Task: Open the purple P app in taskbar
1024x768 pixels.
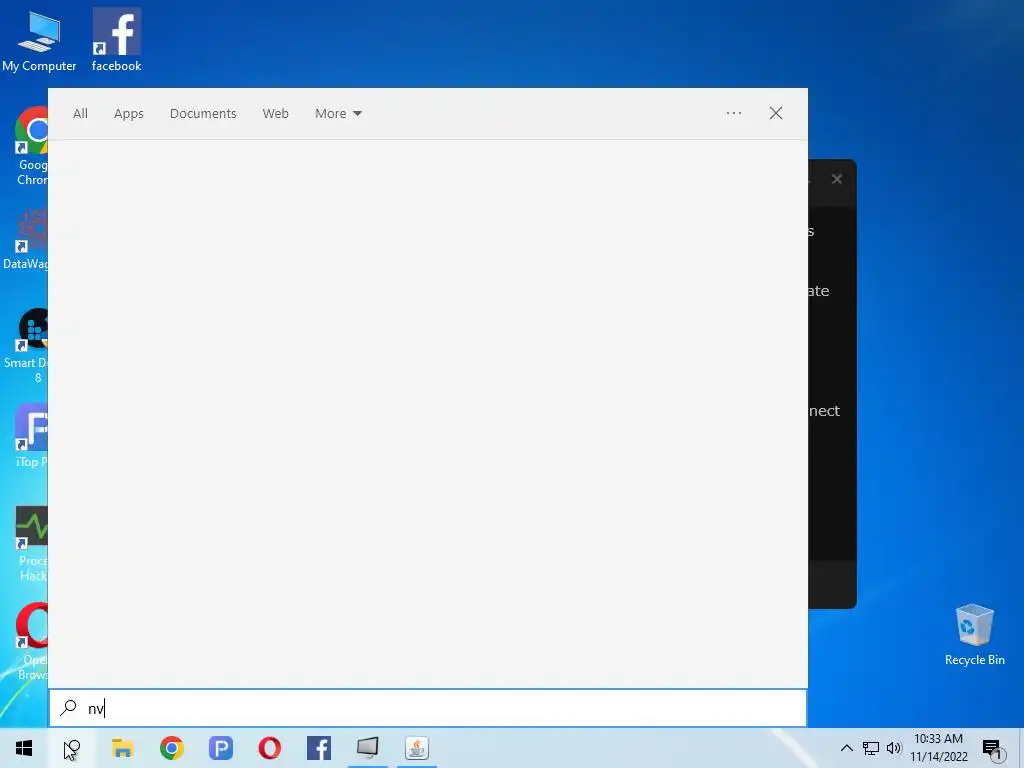Action: click(x=221, y=748)
